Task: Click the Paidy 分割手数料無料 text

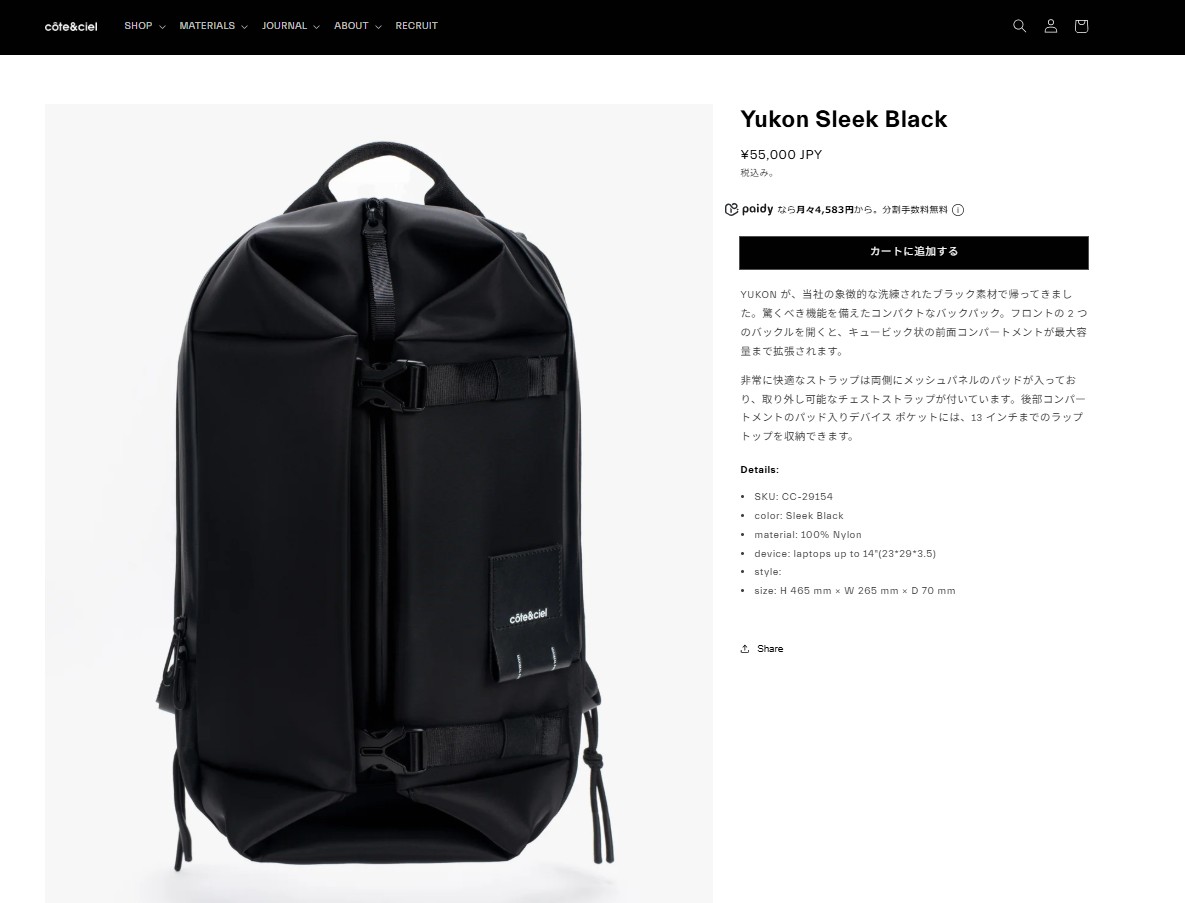Action: click(x=914, y=210)
